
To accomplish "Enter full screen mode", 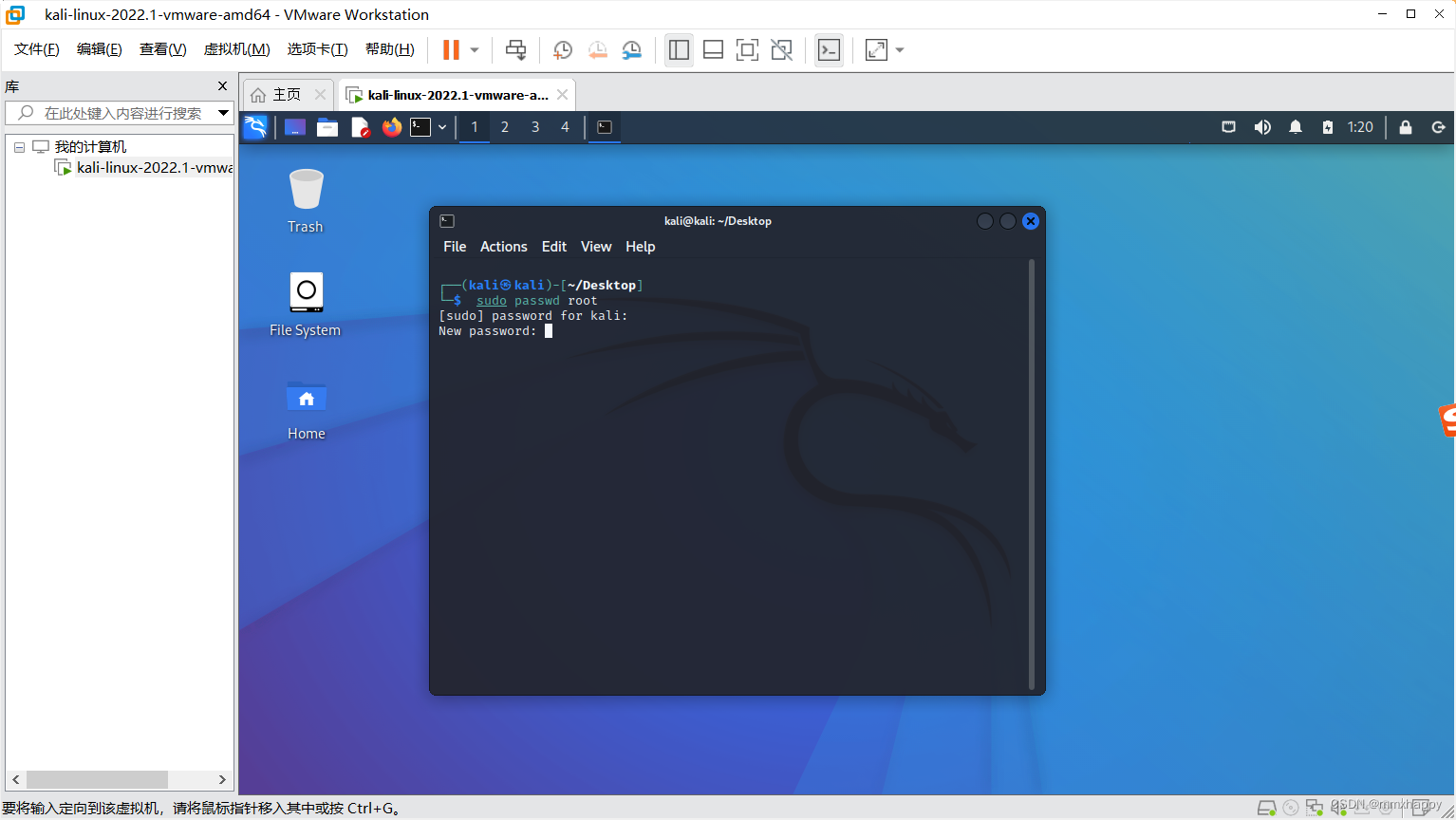I will (747, 50).
